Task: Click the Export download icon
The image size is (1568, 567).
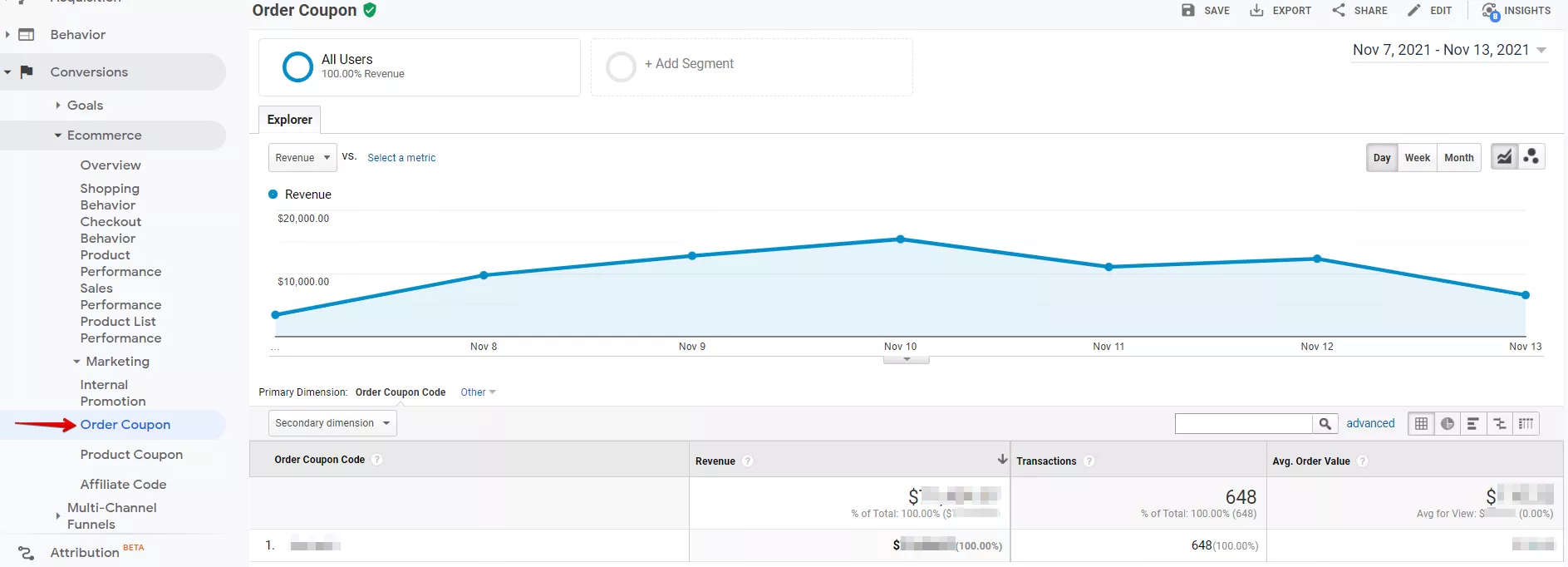Action: 1256,10
